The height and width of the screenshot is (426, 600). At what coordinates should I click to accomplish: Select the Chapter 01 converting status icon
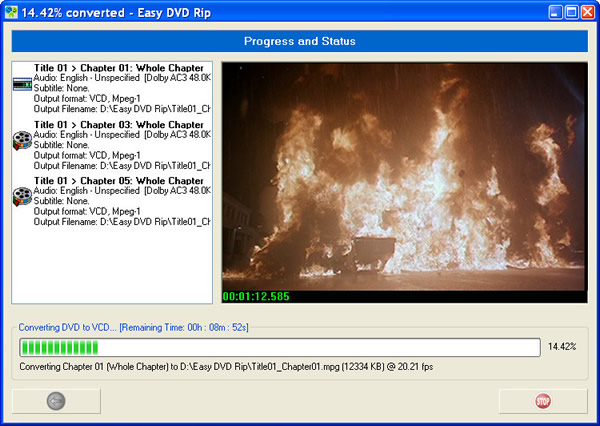click(22, 84)
